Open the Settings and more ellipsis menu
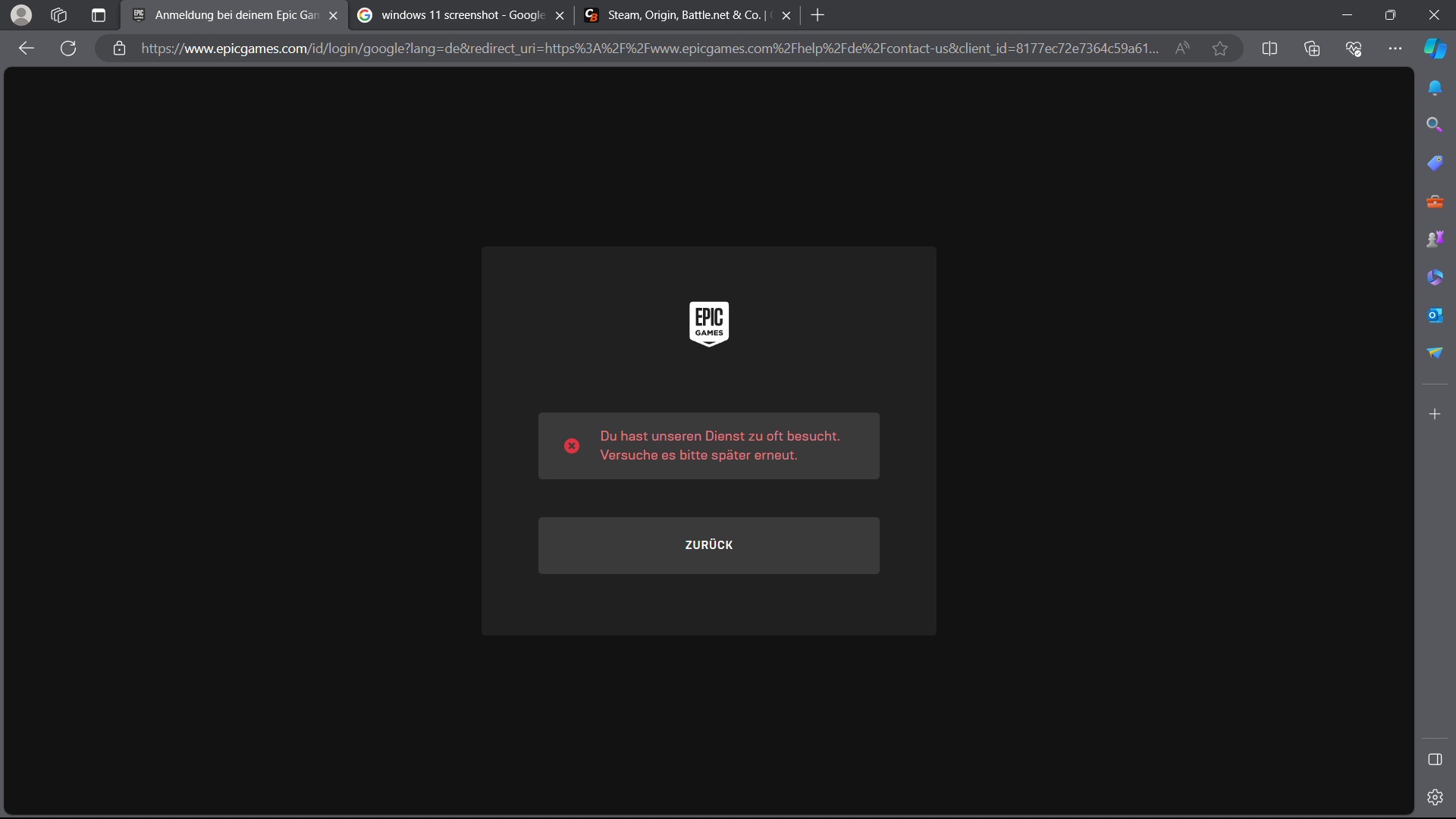1456x819 pixels. (1395, 49)
